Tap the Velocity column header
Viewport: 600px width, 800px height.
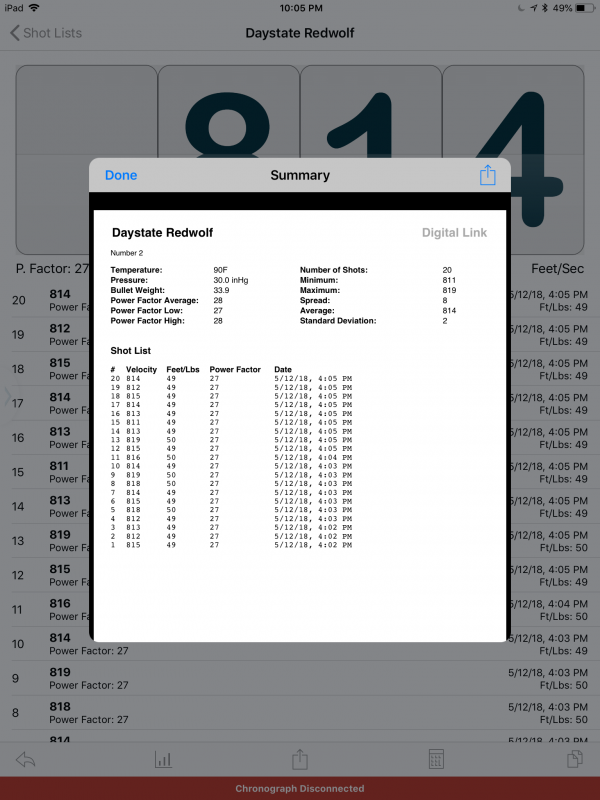[141, 369]
